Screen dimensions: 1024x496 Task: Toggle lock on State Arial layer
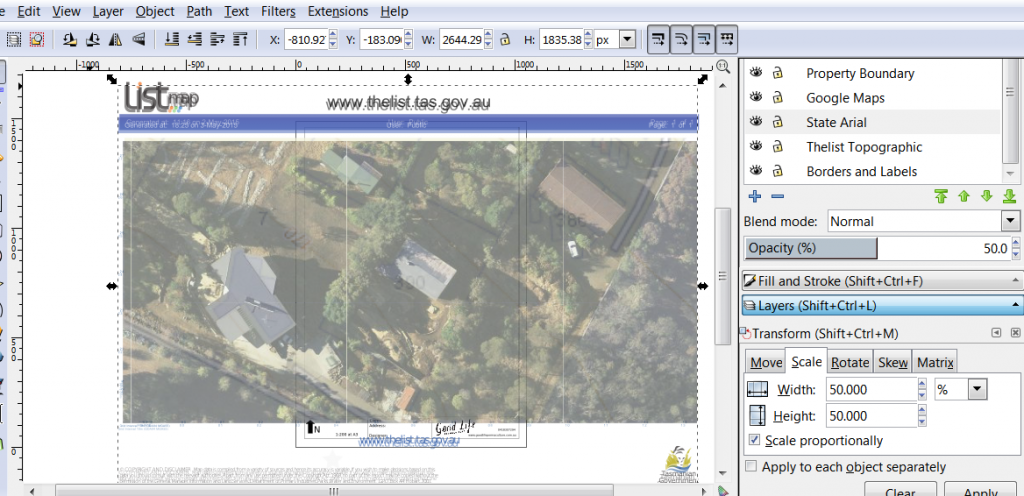click(777, 122)
